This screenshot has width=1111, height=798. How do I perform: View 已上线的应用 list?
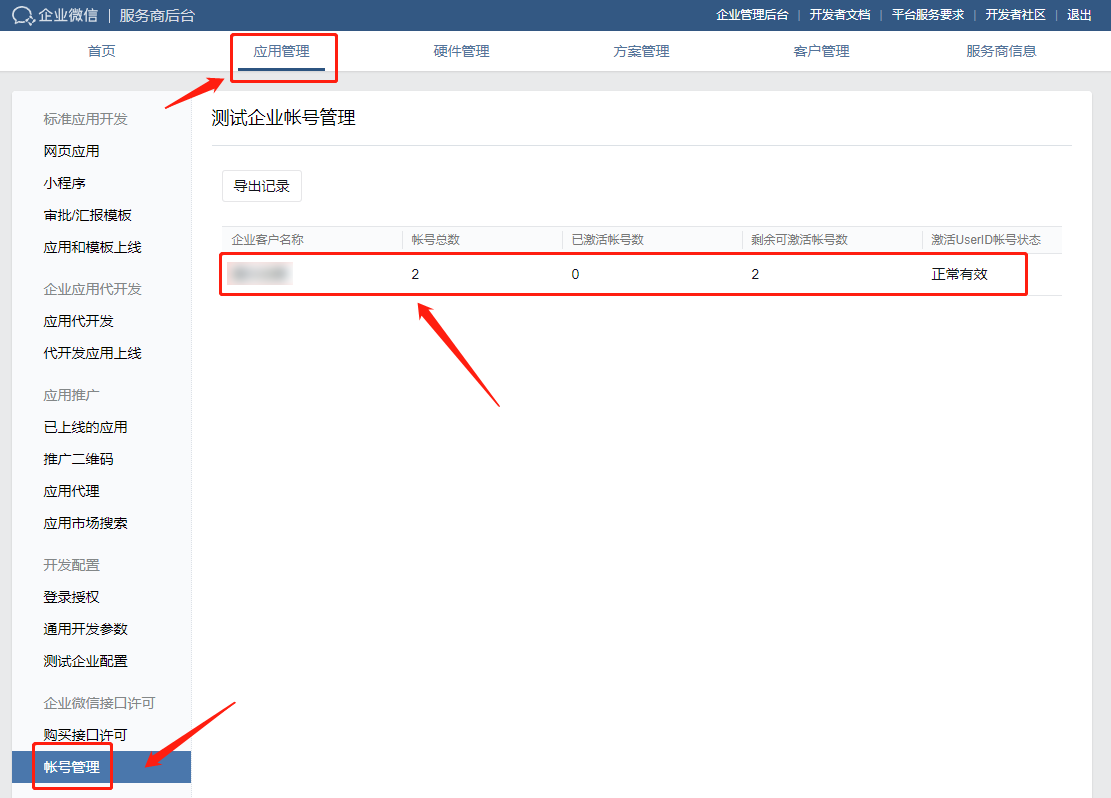coord(80,426)
